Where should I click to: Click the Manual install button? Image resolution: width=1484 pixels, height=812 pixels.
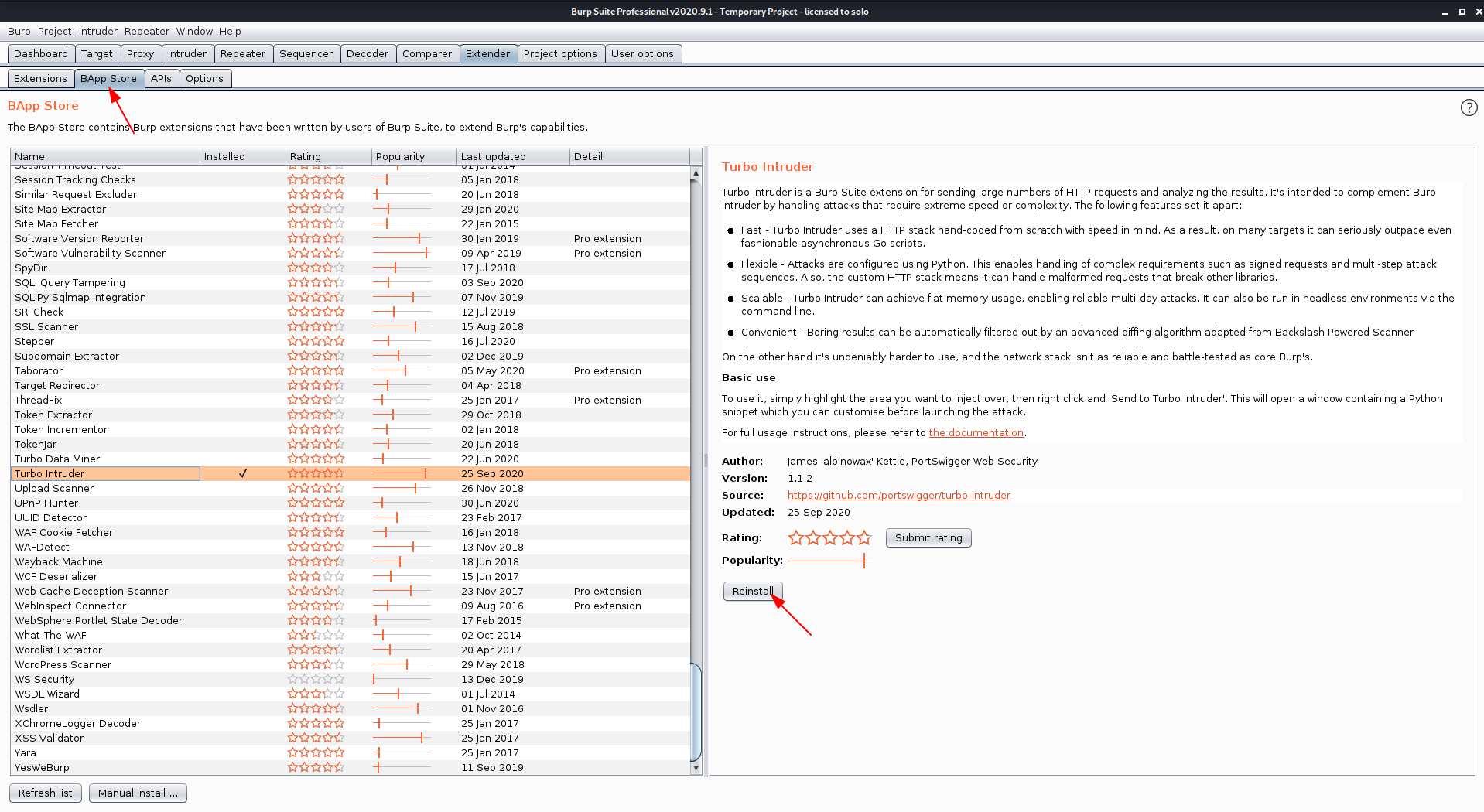pos(138,793)
